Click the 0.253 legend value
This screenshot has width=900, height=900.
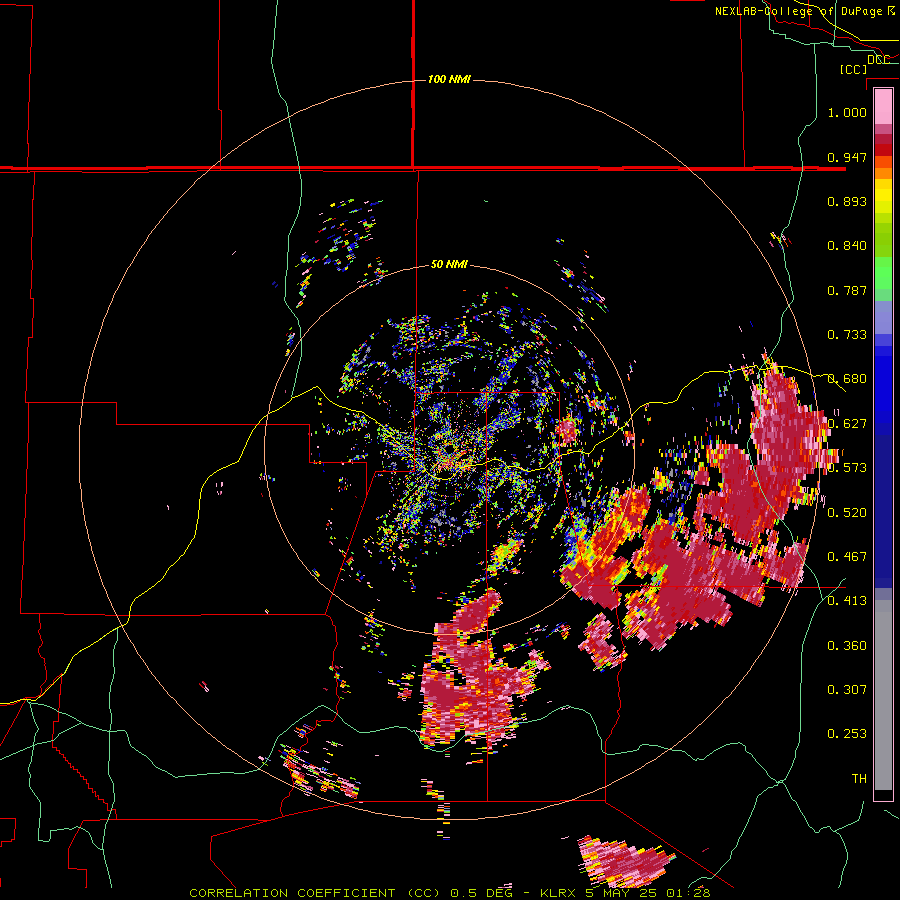847,734
